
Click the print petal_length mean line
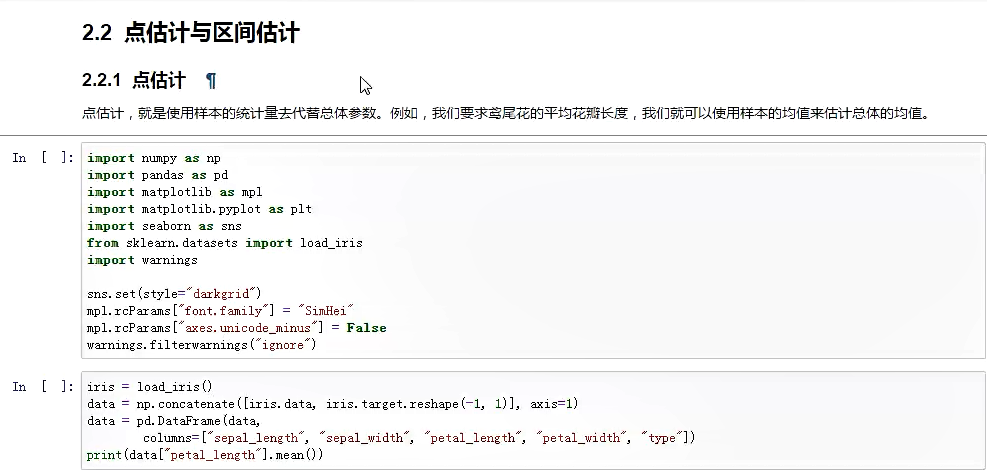(x=205, y=455)
